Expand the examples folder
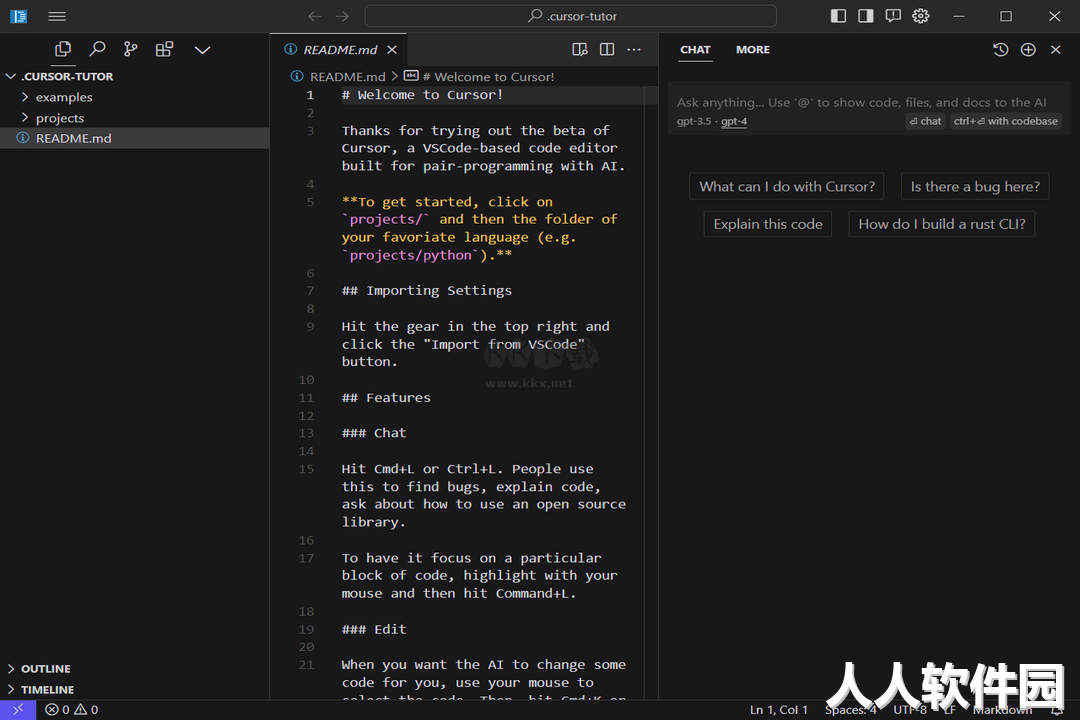 [135, 97]
